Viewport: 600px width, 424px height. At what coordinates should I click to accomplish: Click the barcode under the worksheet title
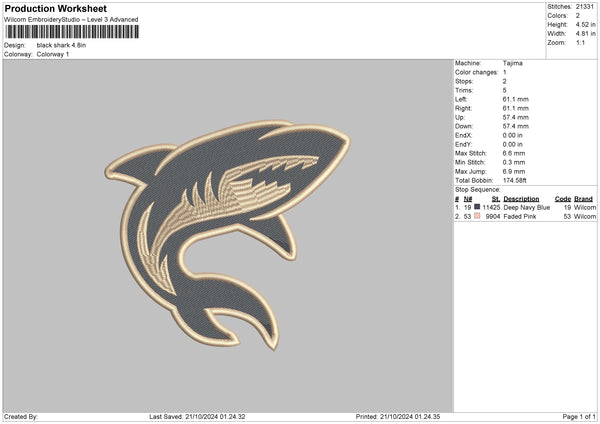tap(70, 32)
